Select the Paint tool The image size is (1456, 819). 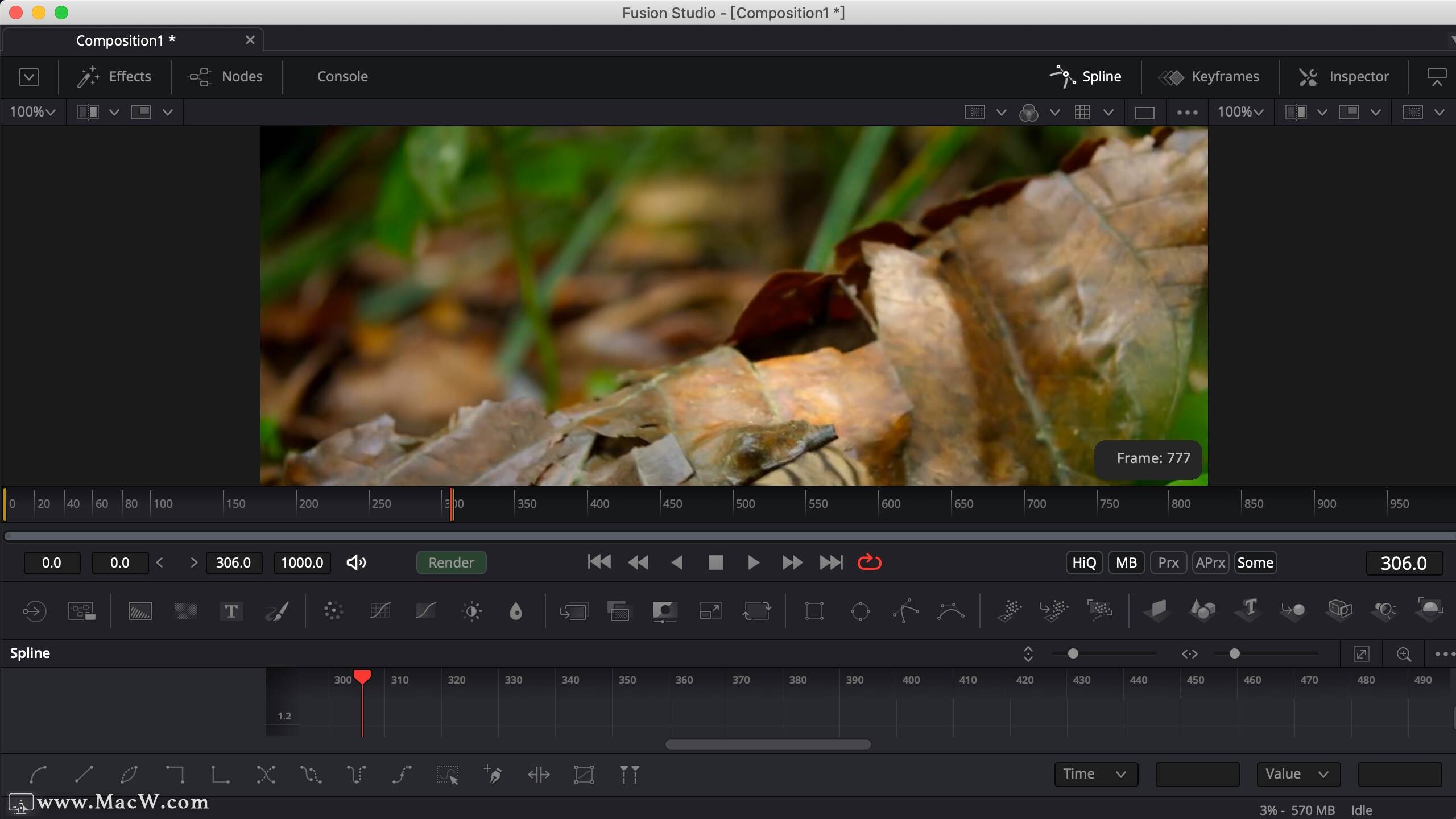tap(277, 611)
